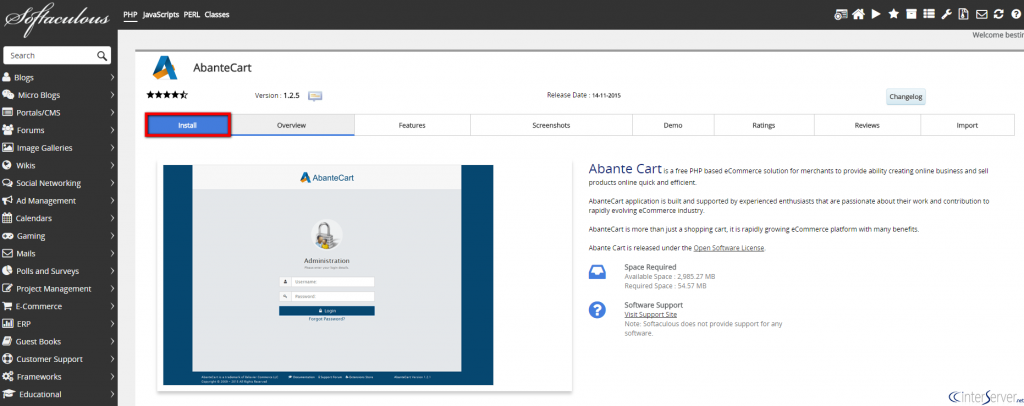Click the Forums category icon

click(8, 130)
